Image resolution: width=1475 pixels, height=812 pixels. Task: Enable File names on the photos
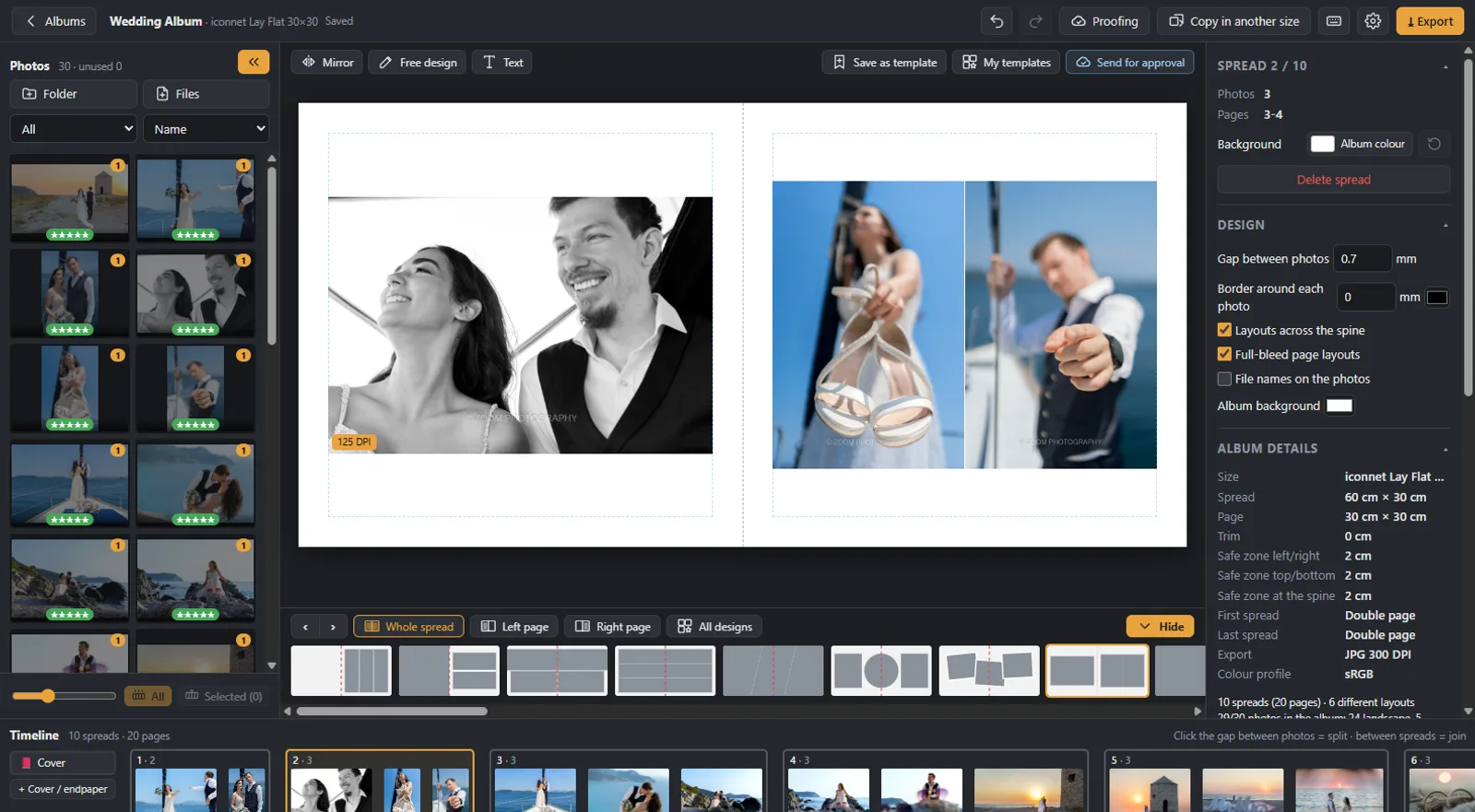[1224, 379]
